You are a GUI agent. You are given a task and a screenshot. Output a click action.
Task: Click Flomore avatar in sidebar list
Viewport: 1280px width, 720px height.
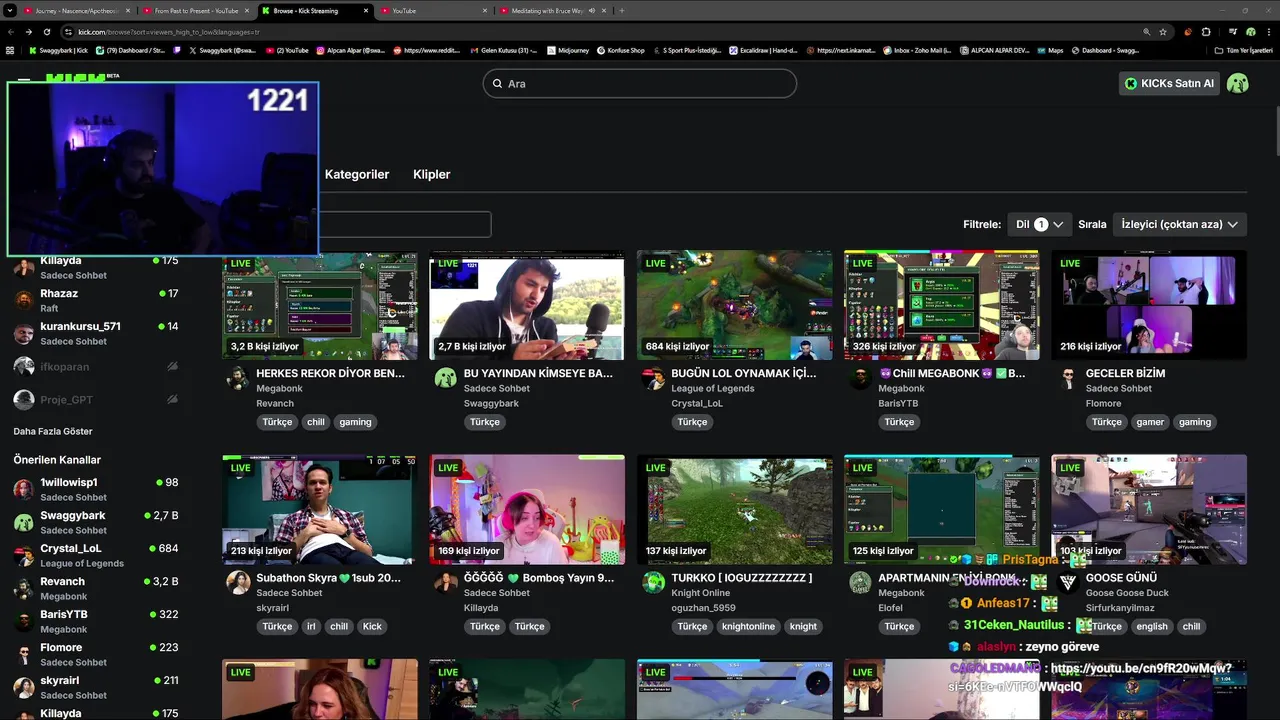23,654
